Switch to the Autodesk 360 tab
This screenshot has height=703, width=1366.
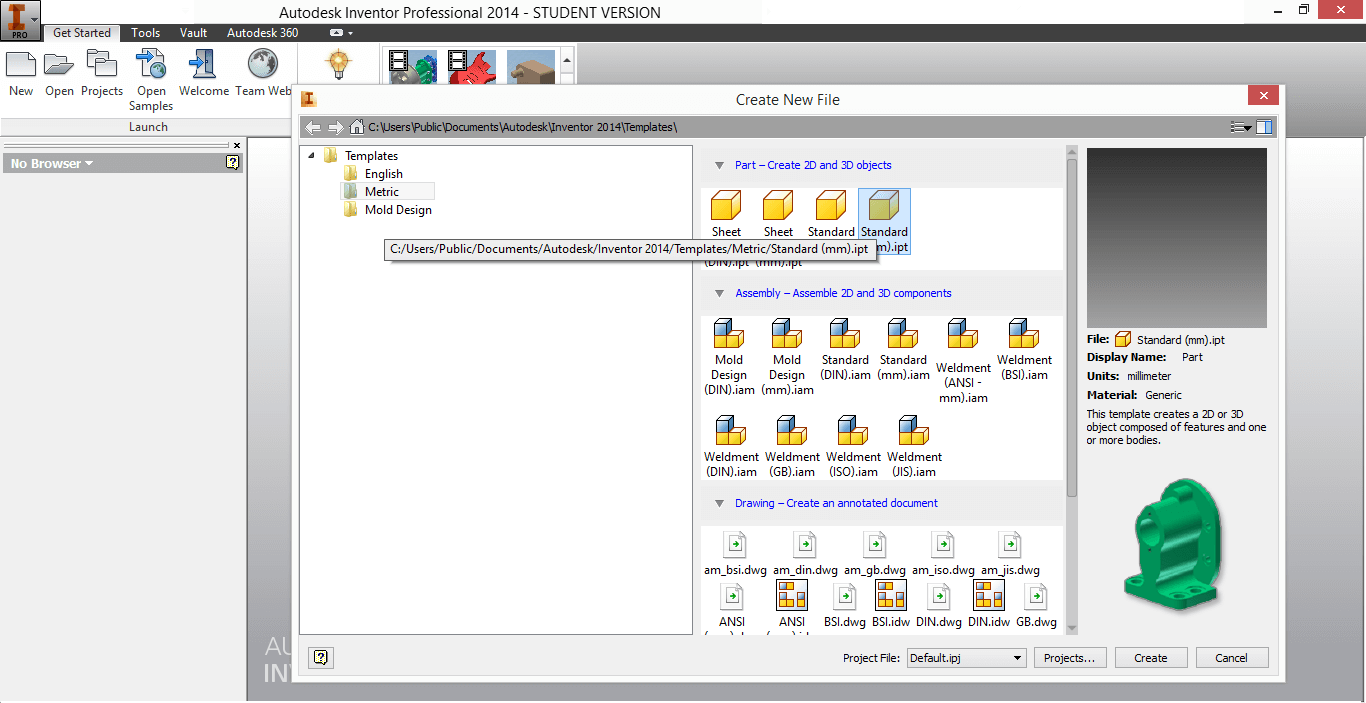pyautogui.click(x=262, y=33)
